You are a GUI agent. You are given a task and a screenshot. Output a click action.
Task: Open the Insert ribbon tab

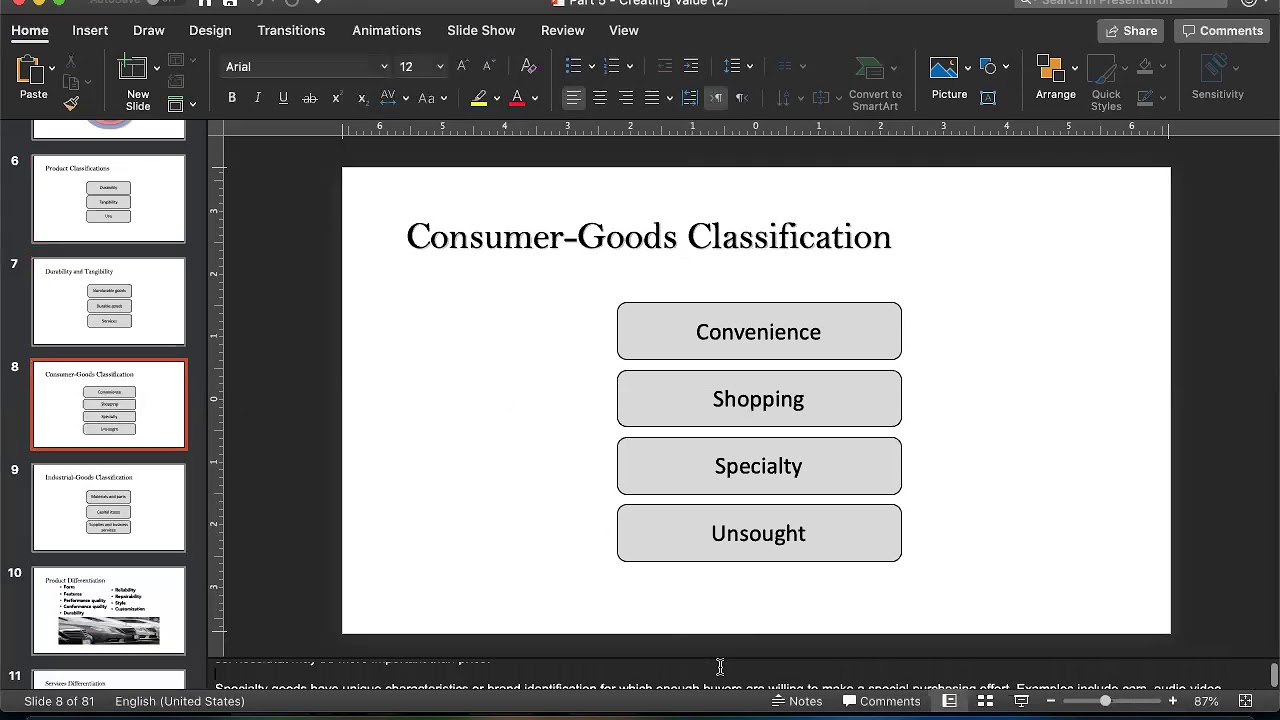click(x=90, y=30)
